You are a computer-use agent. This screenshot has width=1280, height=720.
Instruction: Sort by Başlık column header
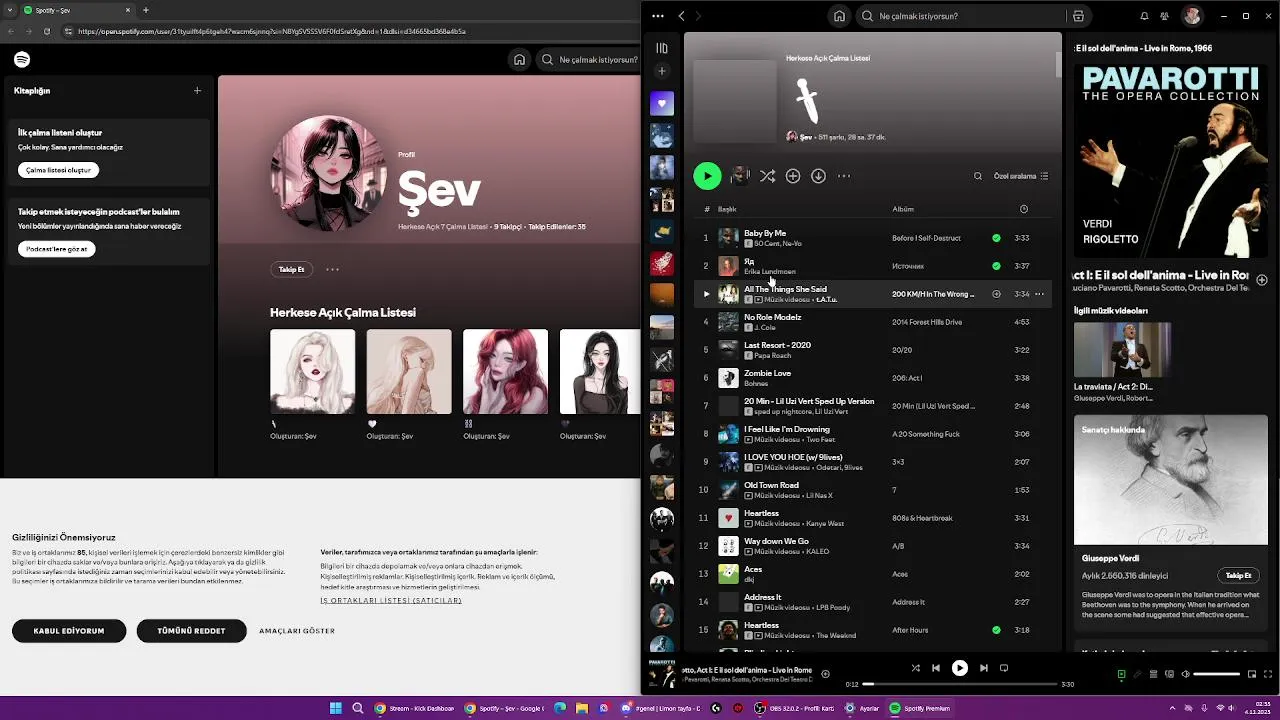click(x=727, y=209)
